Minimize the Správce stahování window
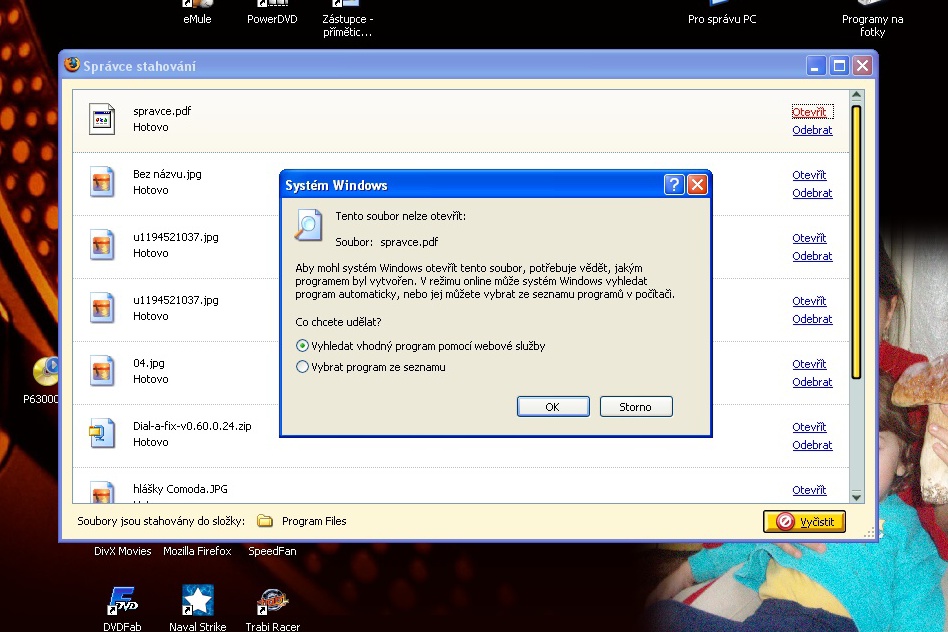The image size is (948, 632). pyautogui.click(x=816, y=65)
